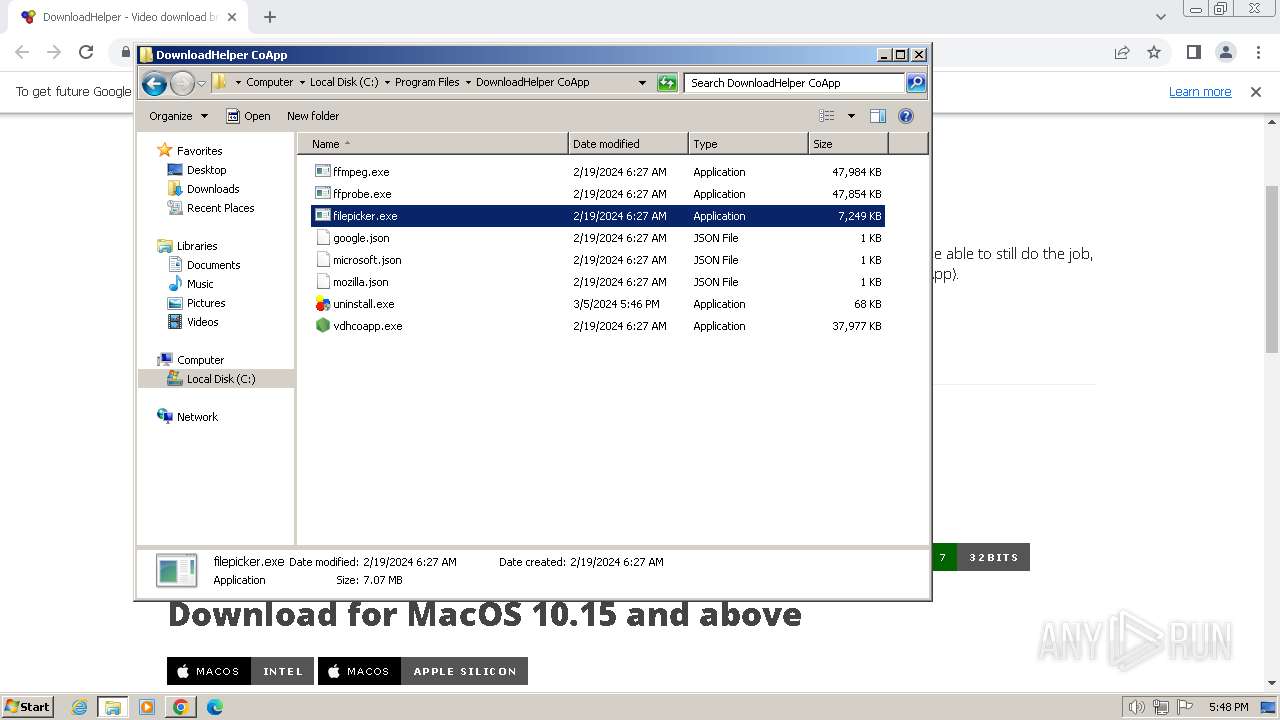This screenshot has height=720, width=1280.
Task: Click Chrome share page icon
Action: pyautogui.click(x=1122, y=52)
